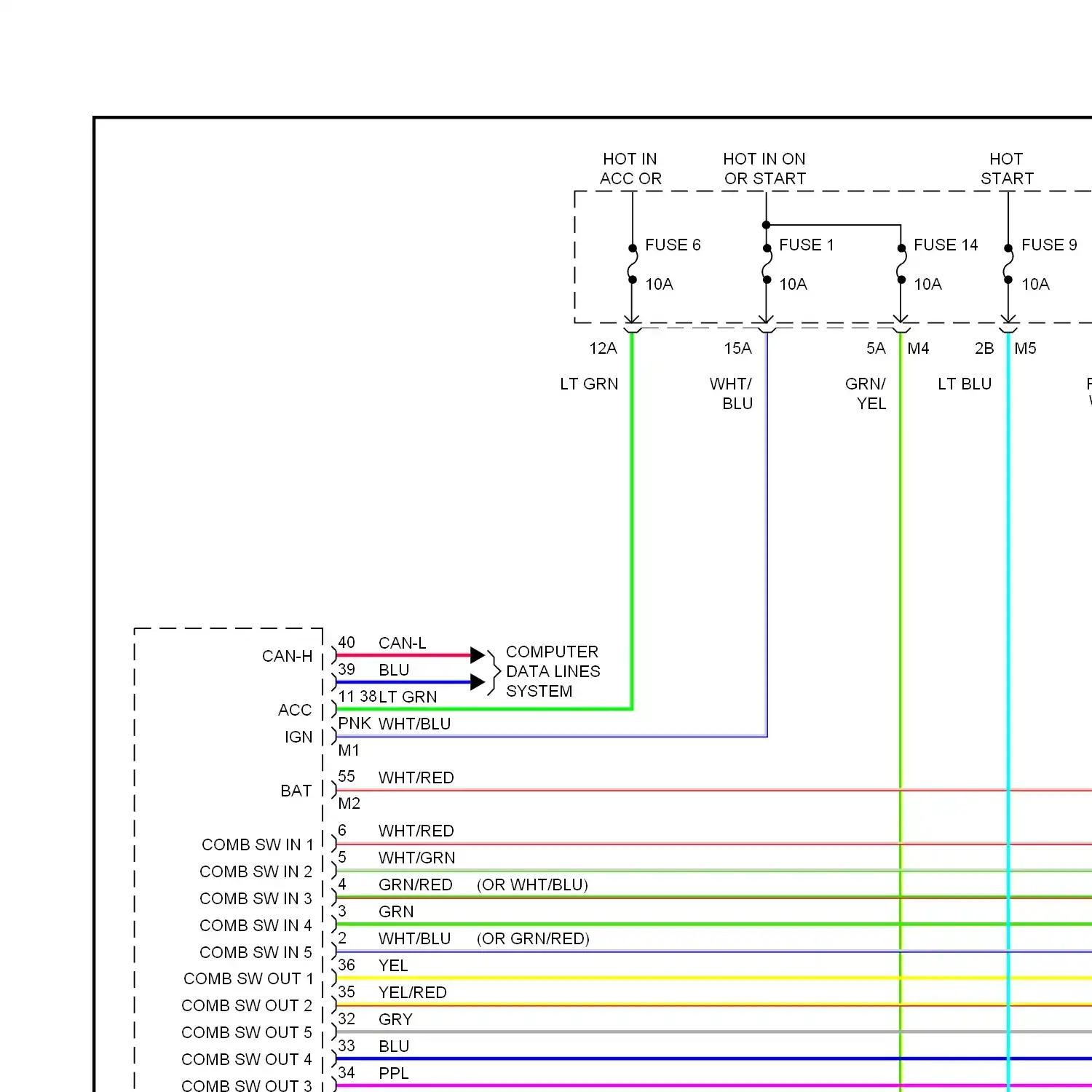Click the CAN-L wire label

(403, 643)
